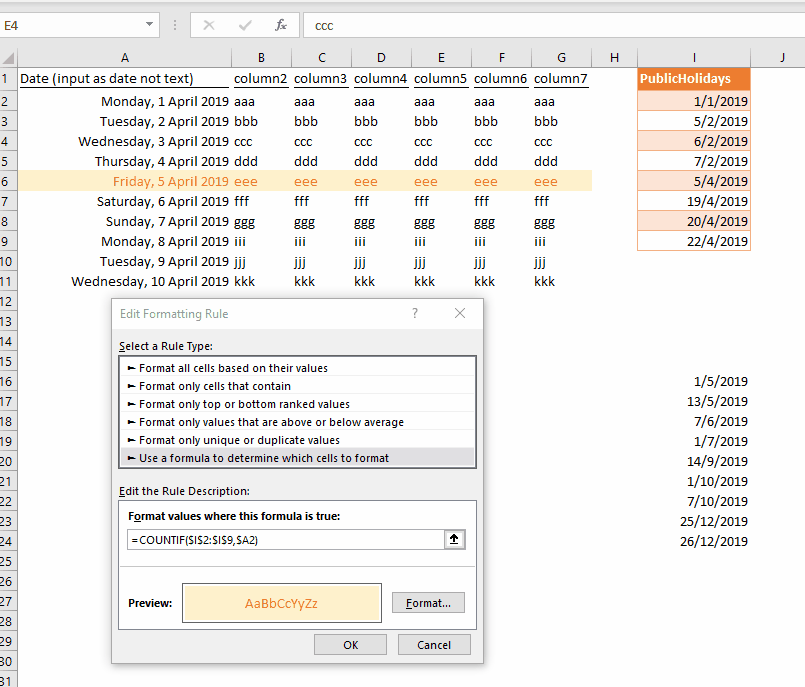This screenshot has width=805, height=687.
Task: Click Cancel in the Edit Formatting Rule dialog
Action: [434, 644]
